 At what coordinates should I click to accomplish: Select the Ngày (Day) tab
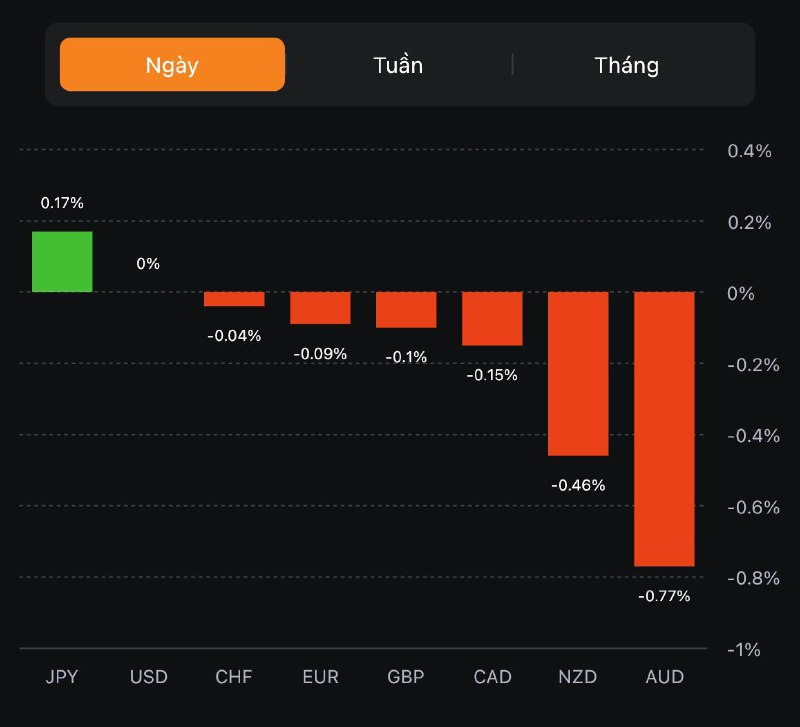172,65
